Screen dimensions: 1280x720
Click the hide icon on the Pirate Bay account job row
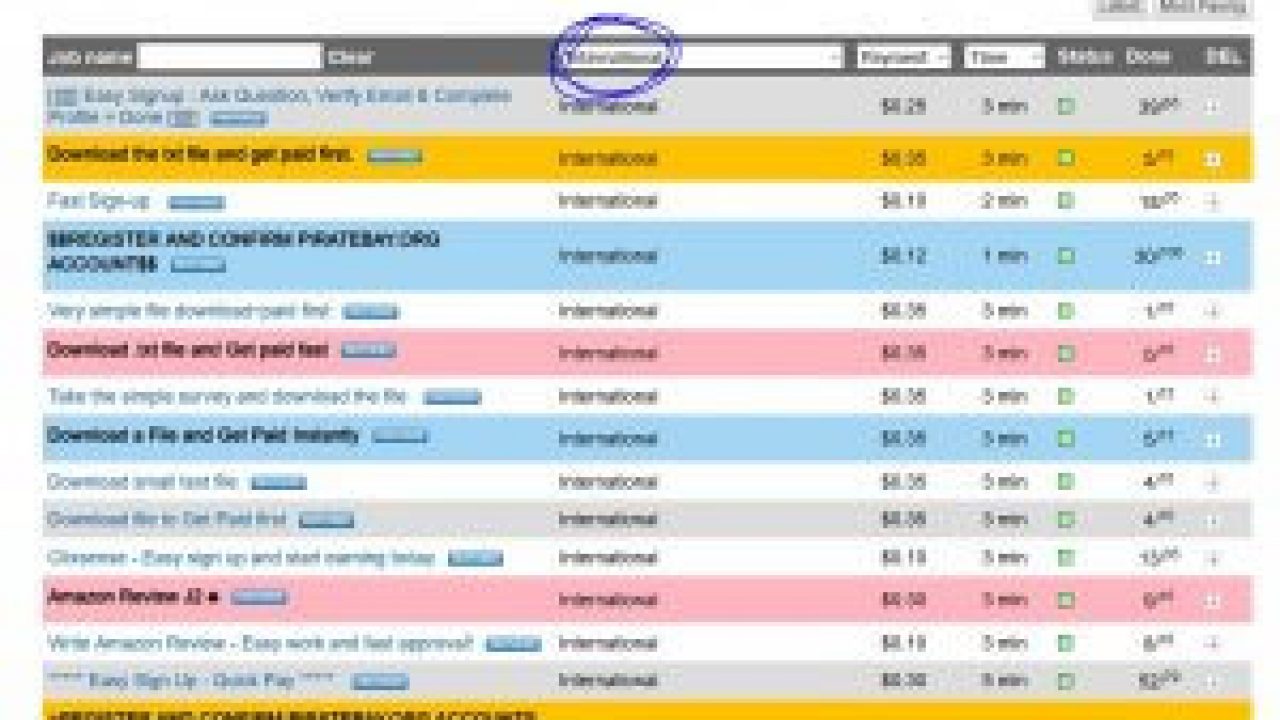point(1213,257)
